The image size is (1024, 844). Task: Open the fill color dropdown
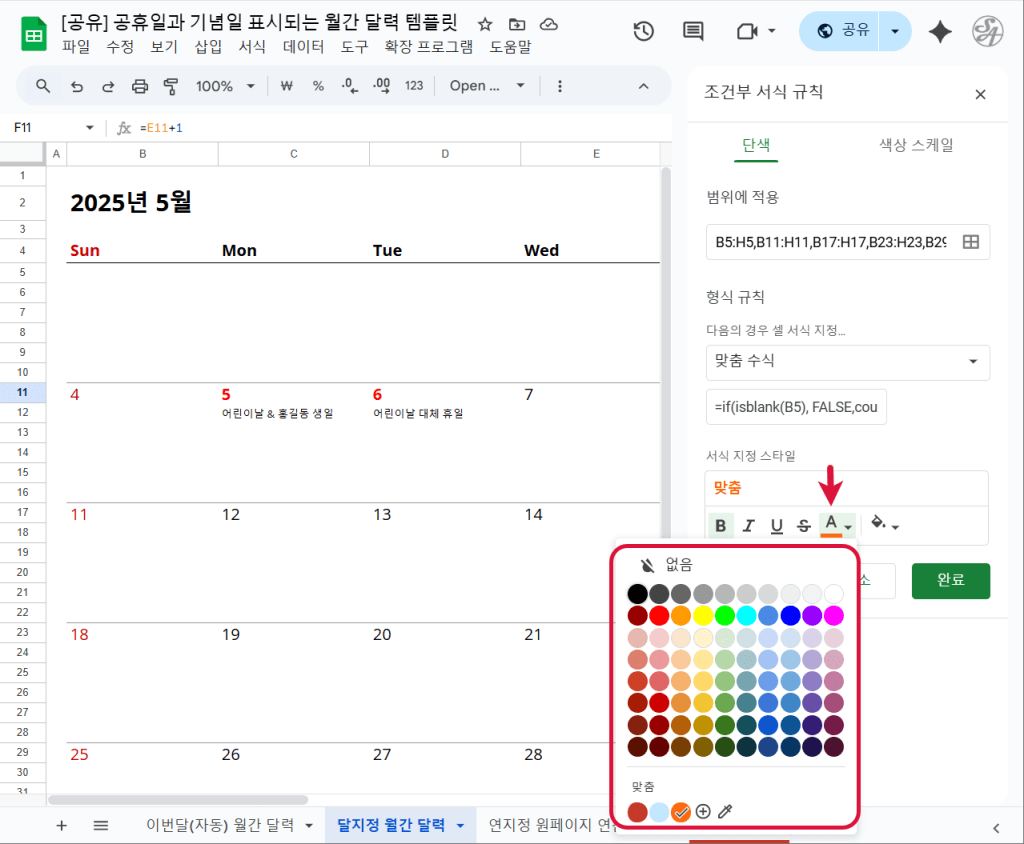885,525
